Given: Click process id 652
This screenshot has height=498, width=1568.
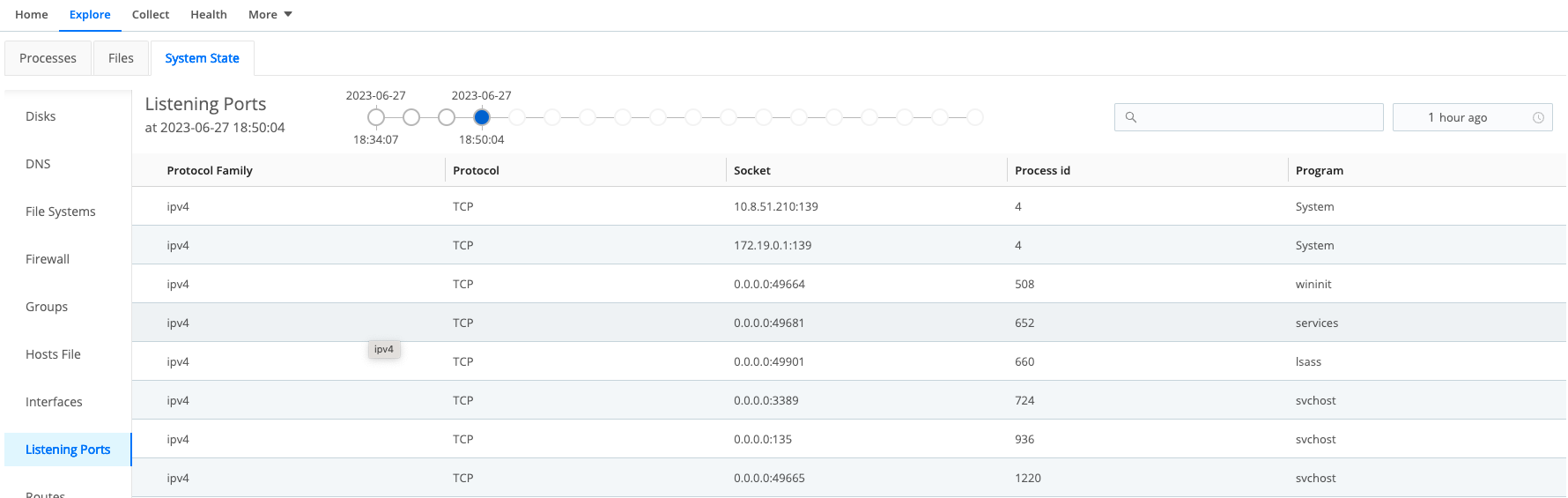Looking at the screenshot, I should (x=1024, y=323).
